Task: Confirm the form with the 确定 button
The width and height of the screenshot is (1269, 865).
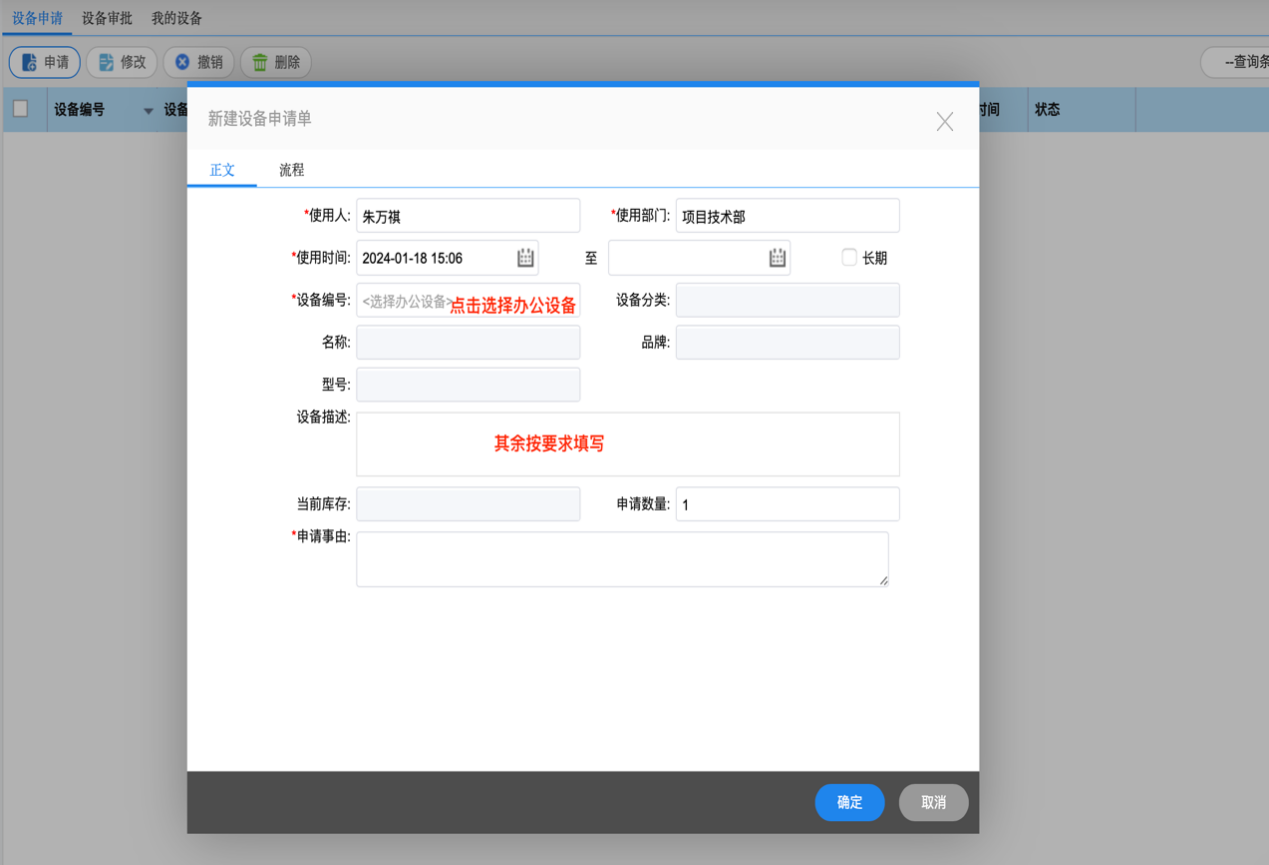Action: click(x=849, y=802)
